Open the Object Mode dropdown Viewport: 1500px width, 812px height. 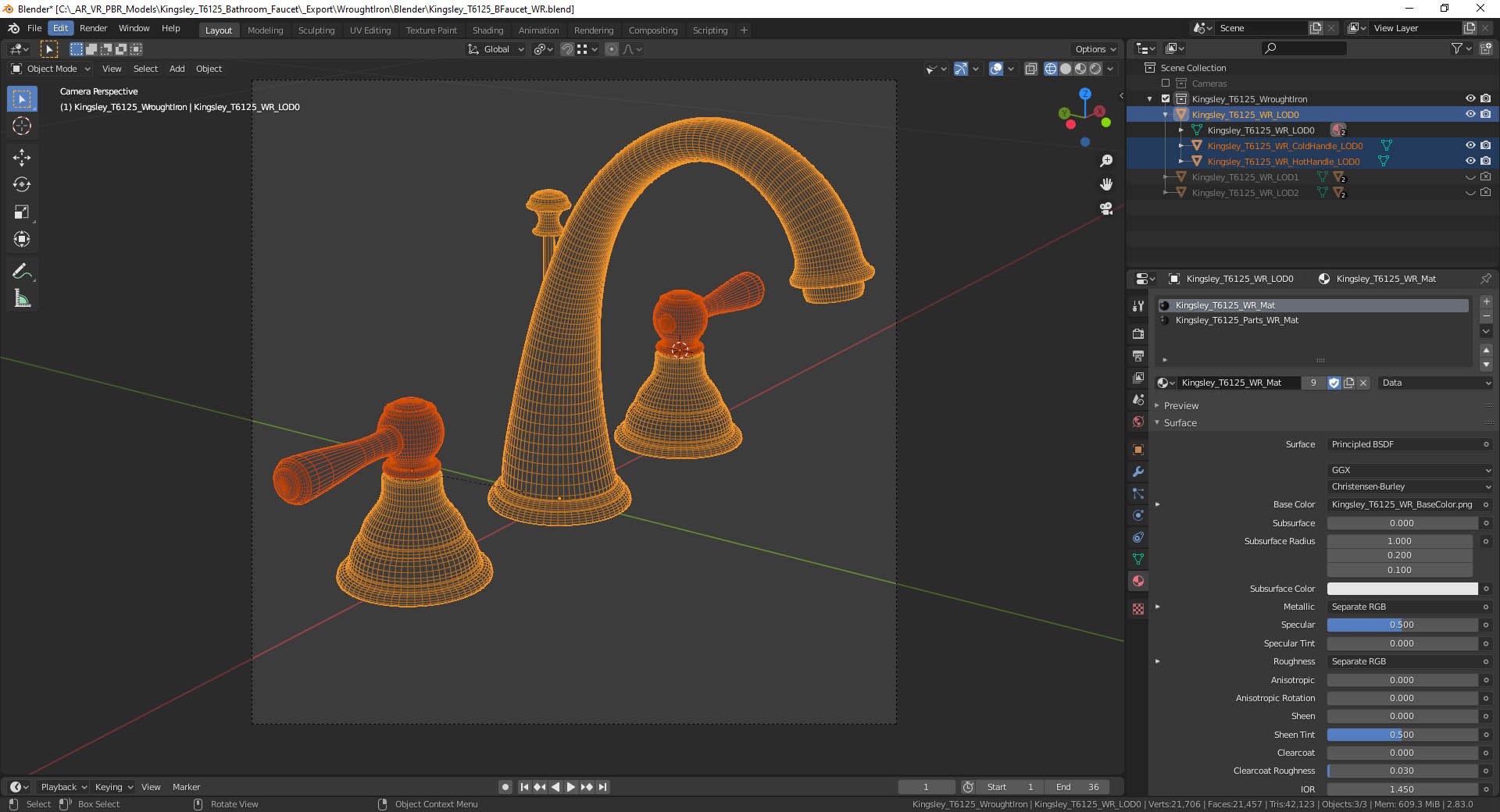[x=52, y=69]
